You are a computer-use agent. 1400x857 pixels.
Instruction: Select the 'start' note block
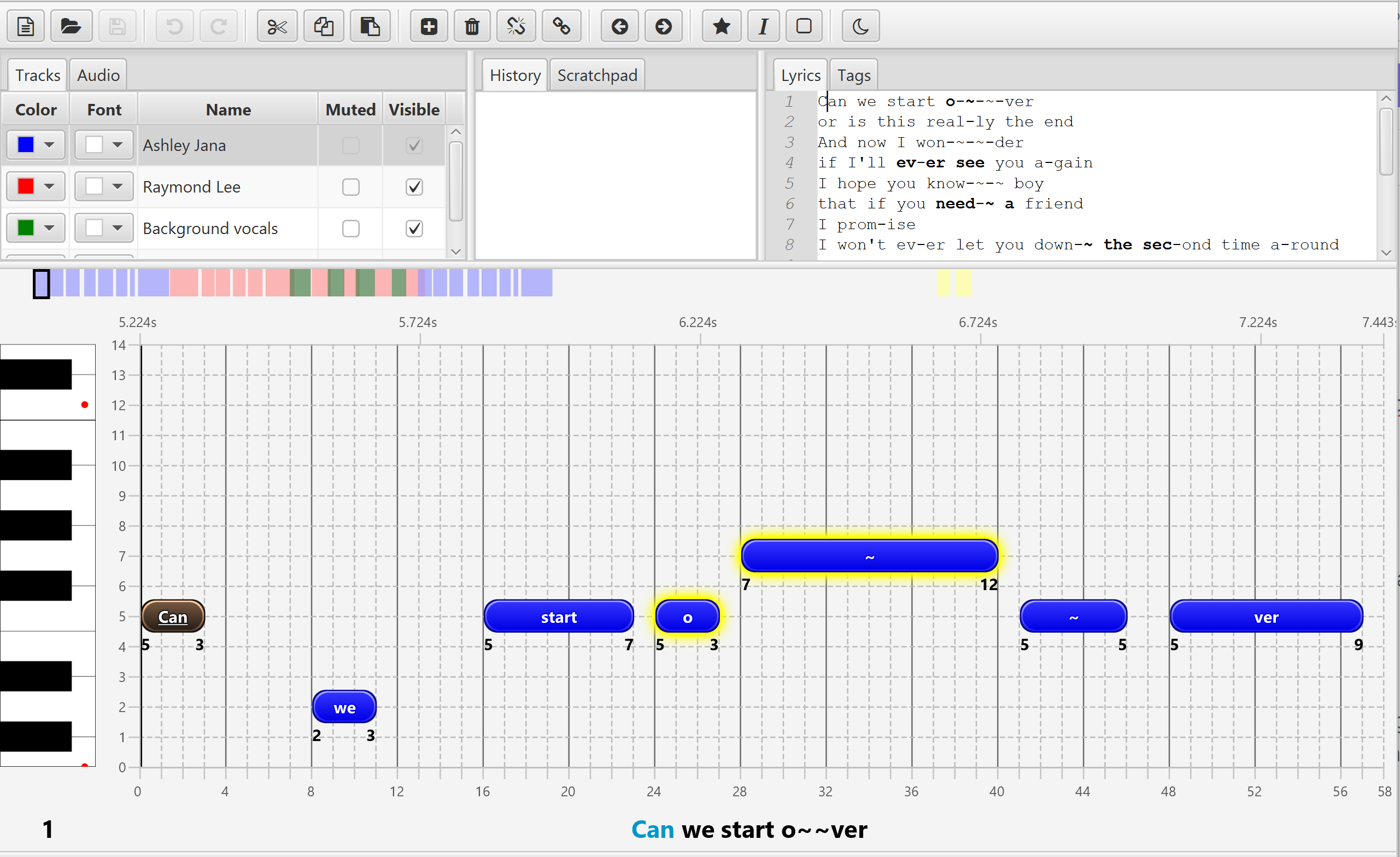coord(558,616)
